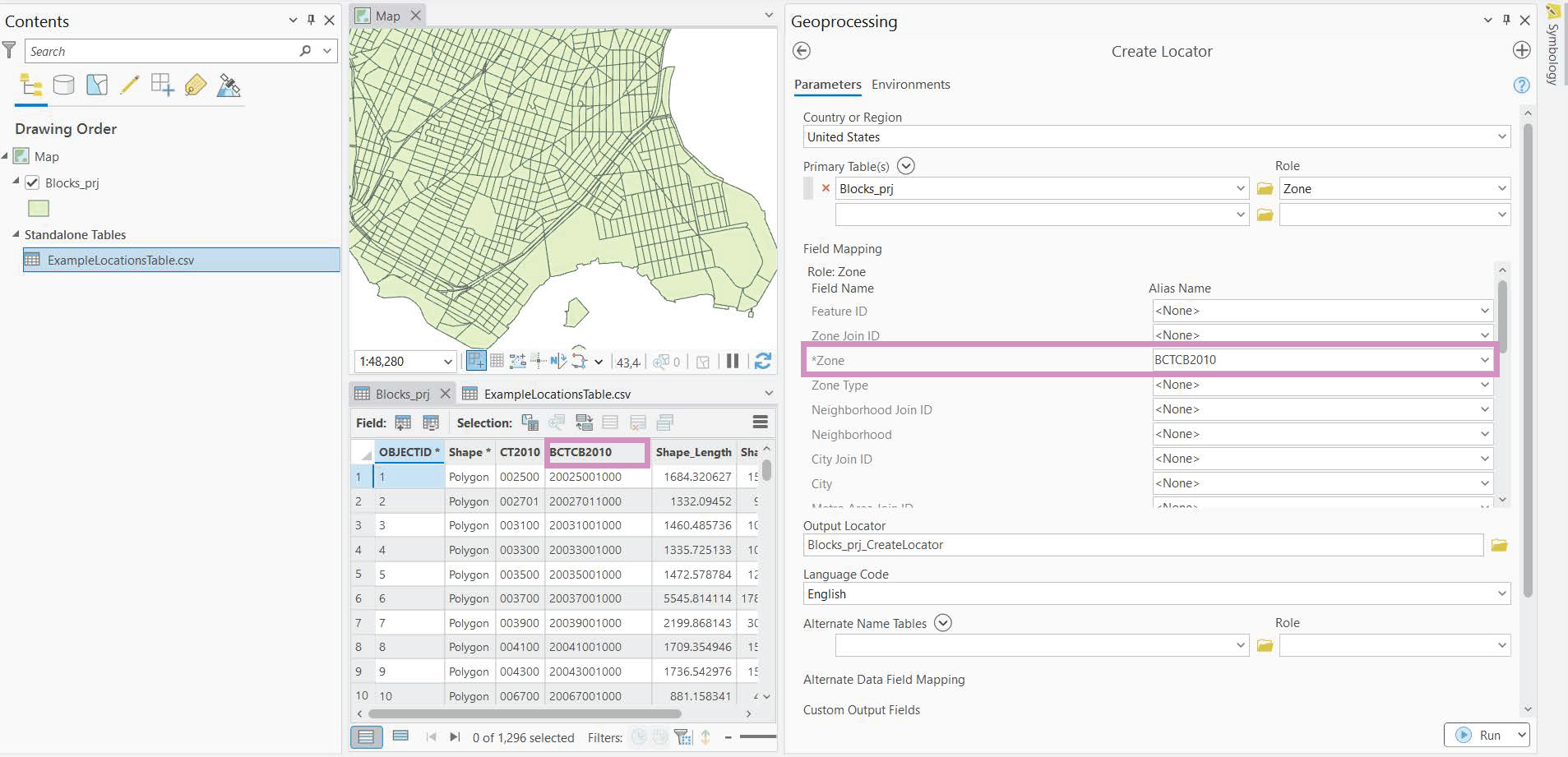Toggle Show selected records view button

tap(400, 736)
